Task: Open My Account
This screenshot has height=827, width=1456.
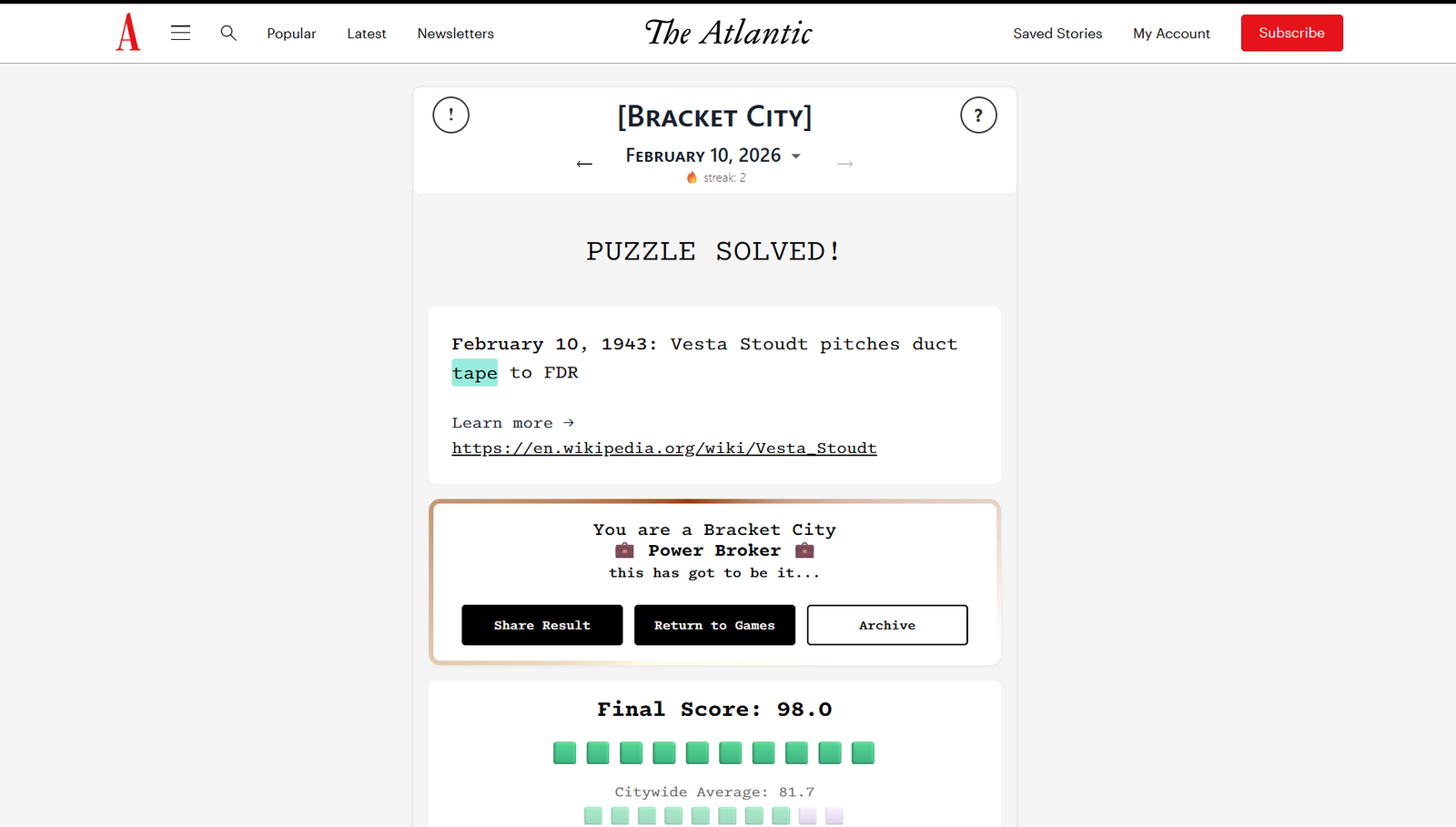Action: coord(1171,34)
